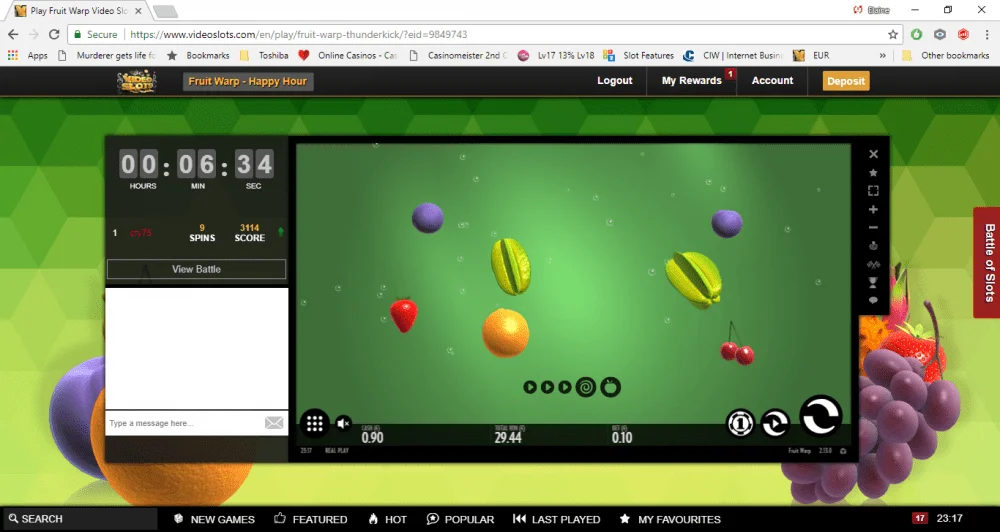Open My Rewards

click(691, 80)
